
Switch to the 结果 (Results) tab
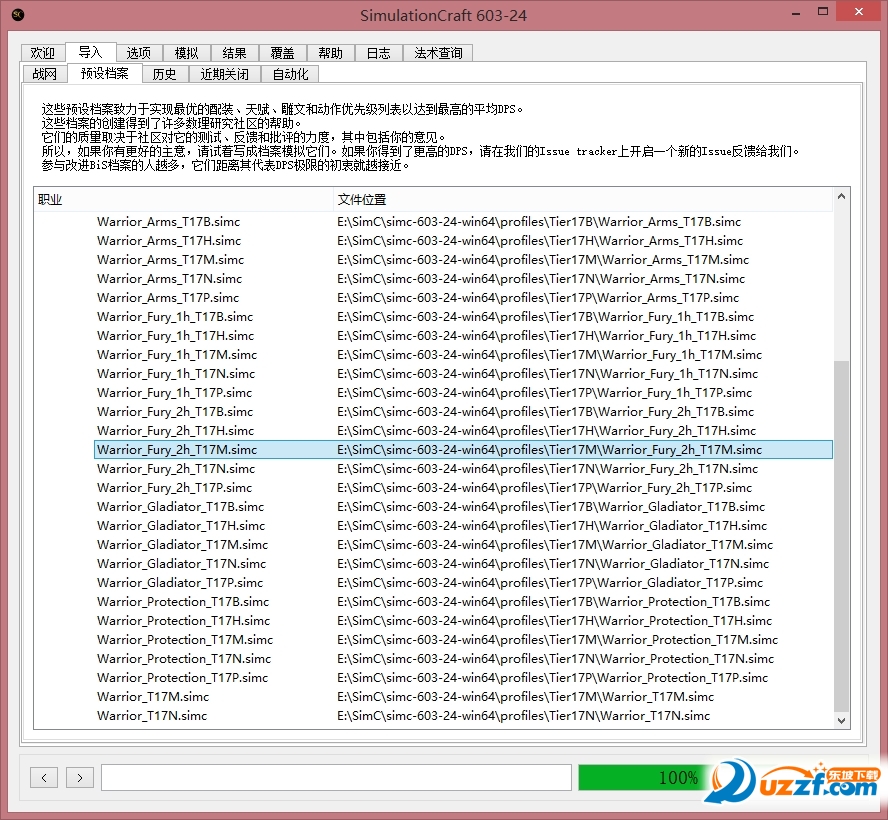(234, 52)
